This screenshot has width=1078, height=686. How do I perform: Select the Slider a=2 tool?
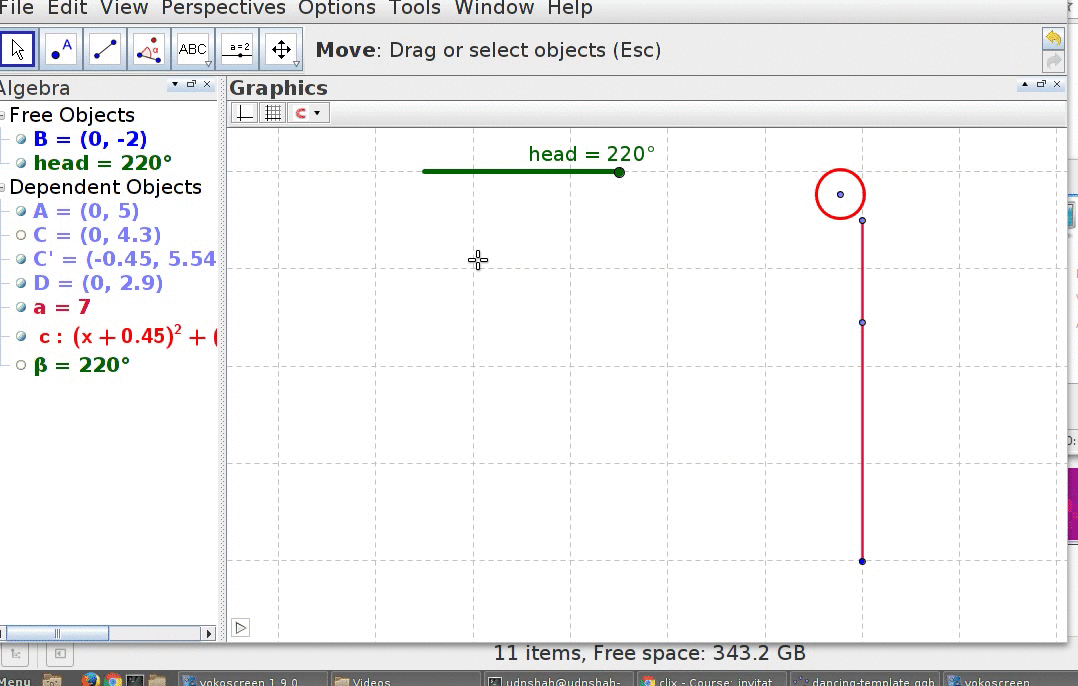point(238,49)
